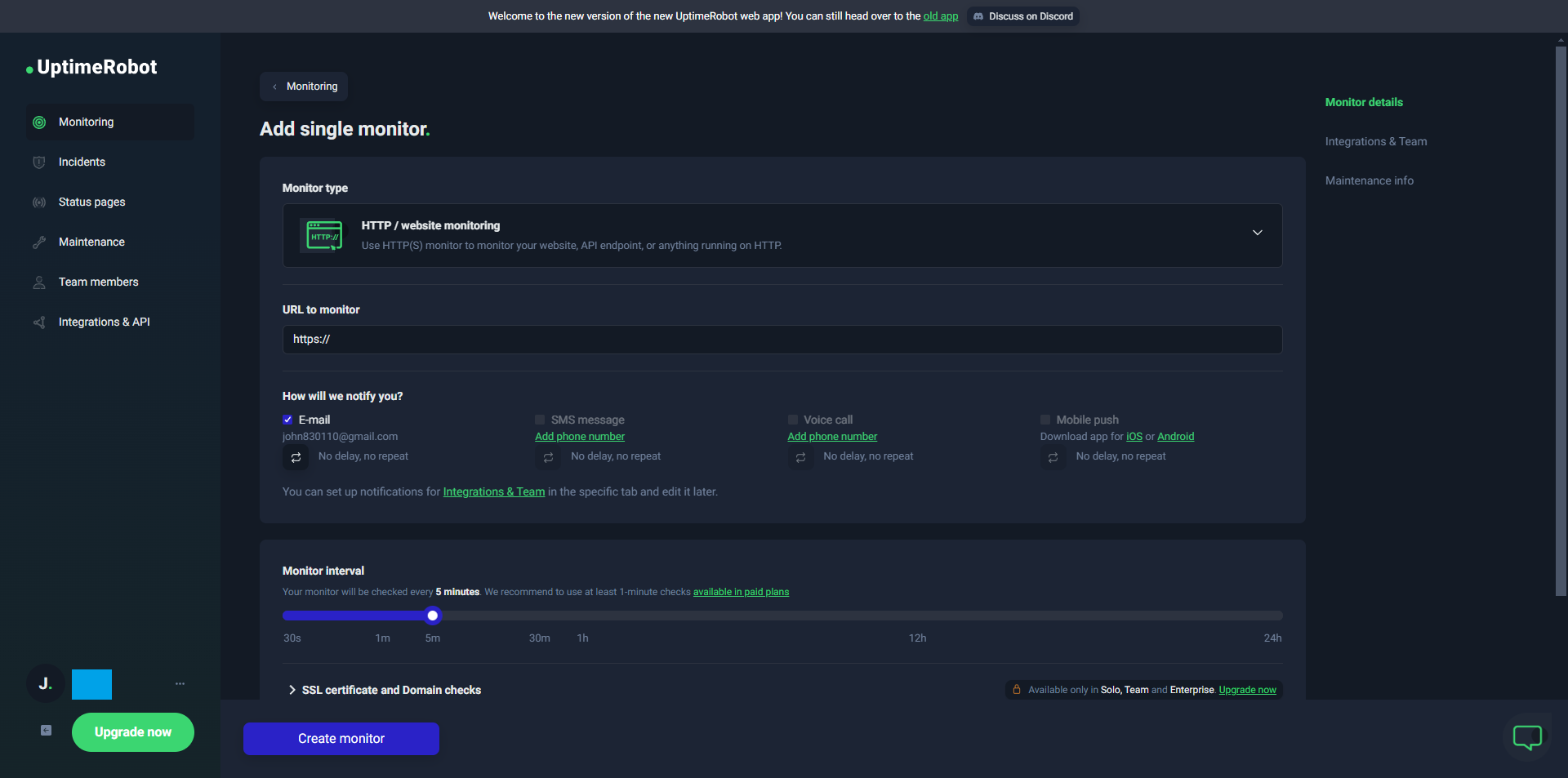Switch to Maintenance info section
Viewport: 1568px width, 778px height.
click(x=1370, y=180)
